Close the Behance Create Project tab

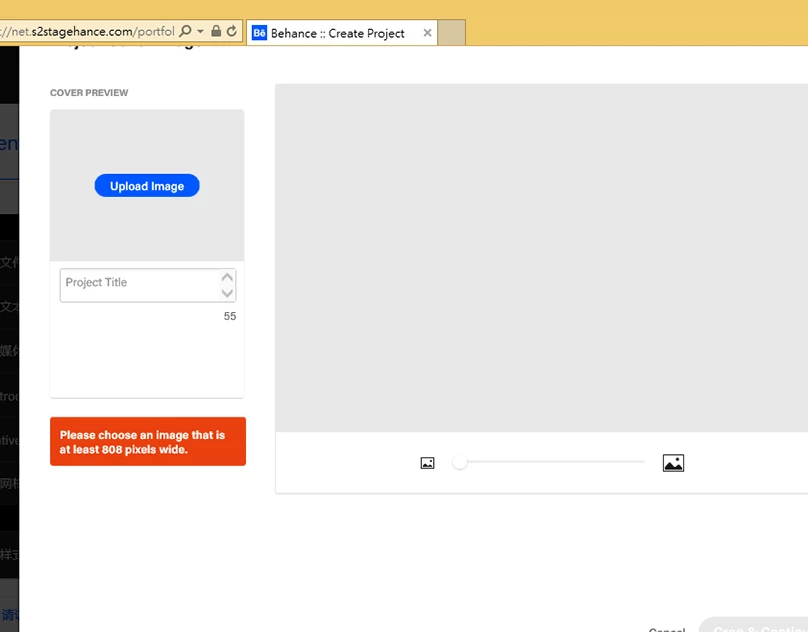pos(428,33)
